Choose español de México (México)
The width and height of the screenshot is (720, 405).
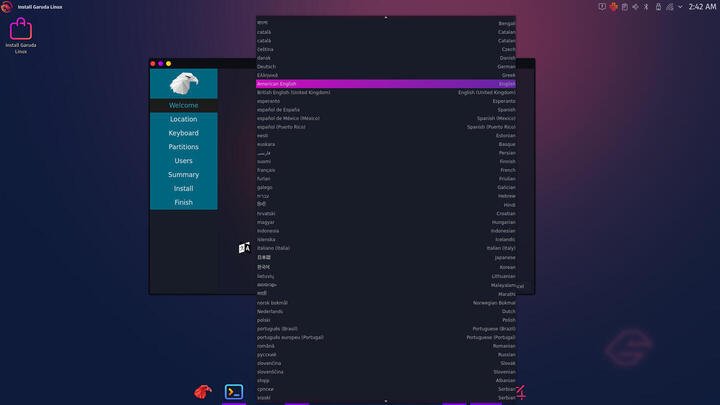point(386,118)
